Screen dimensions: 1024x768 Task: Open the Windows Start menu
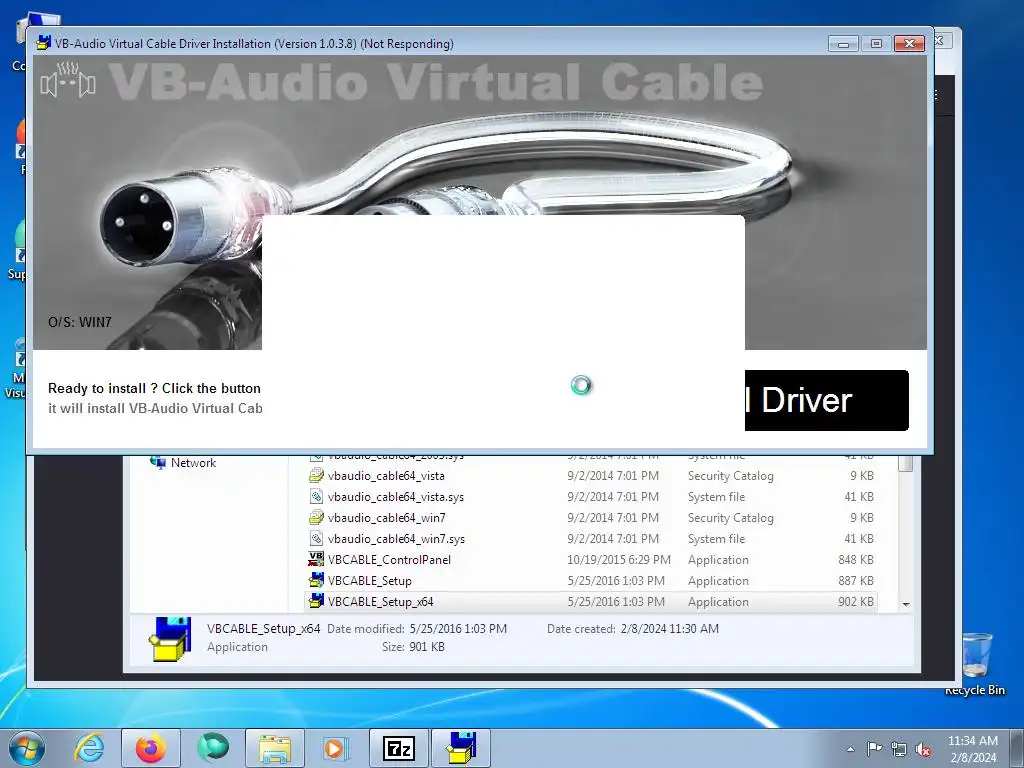[x=27, y=748]
